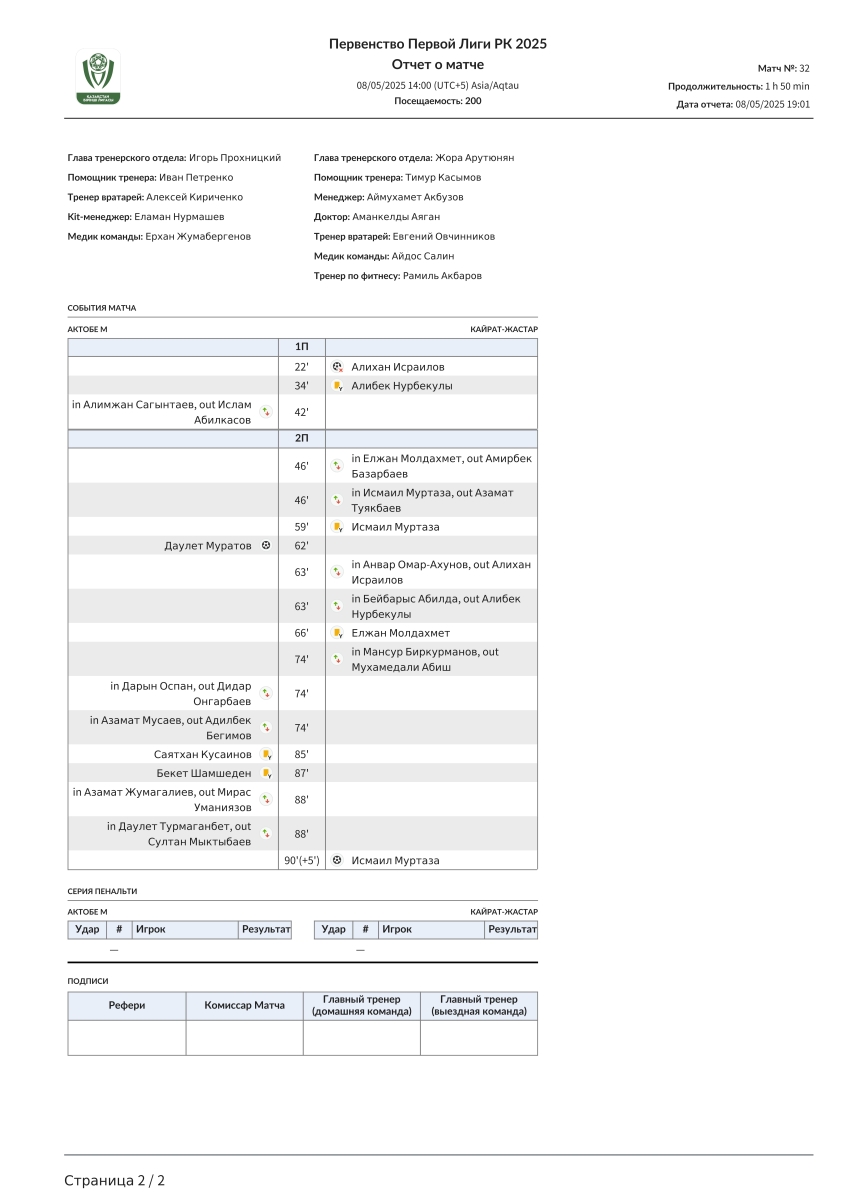Click the signature box under Комиссар Матча
The height and width of the screenshot is (1200, 848).
[x=244, y=1037]
